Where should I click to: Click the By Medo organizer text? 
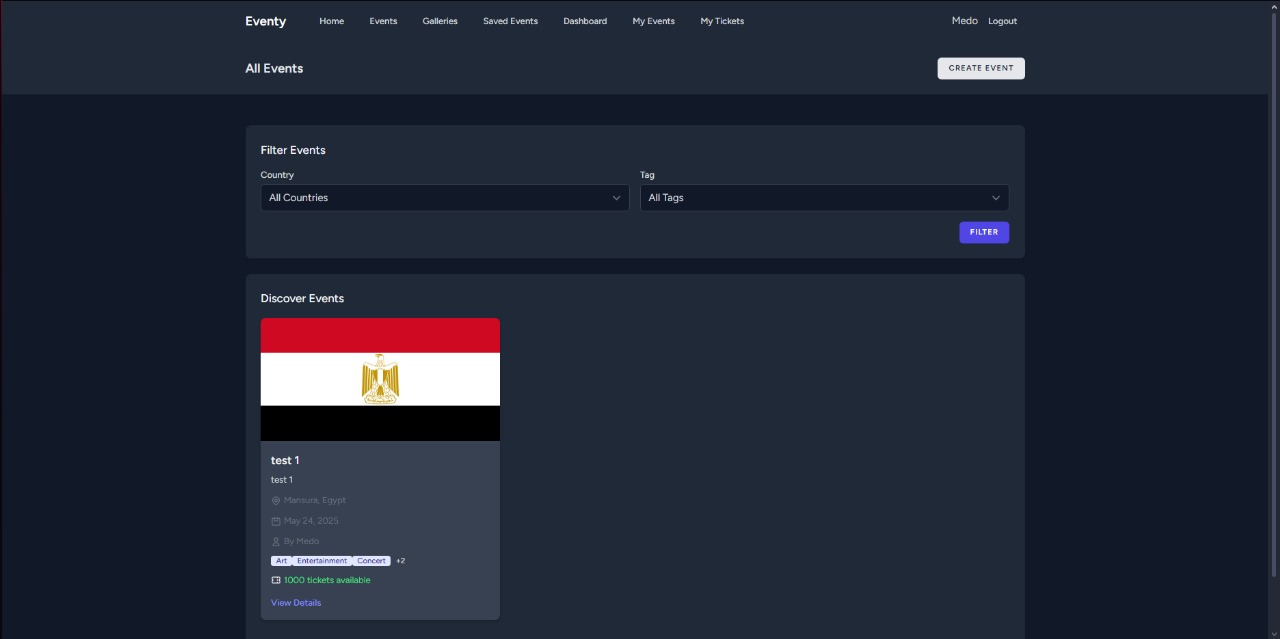(x=301, y=541)
